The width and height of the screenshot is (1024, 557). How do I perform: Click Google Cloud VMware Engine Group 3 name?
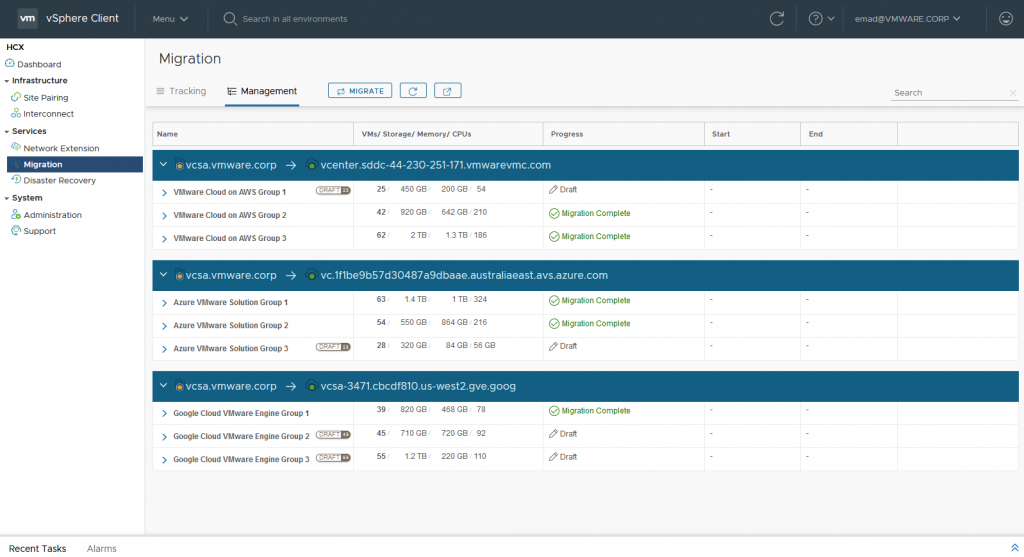pos(241,460)
